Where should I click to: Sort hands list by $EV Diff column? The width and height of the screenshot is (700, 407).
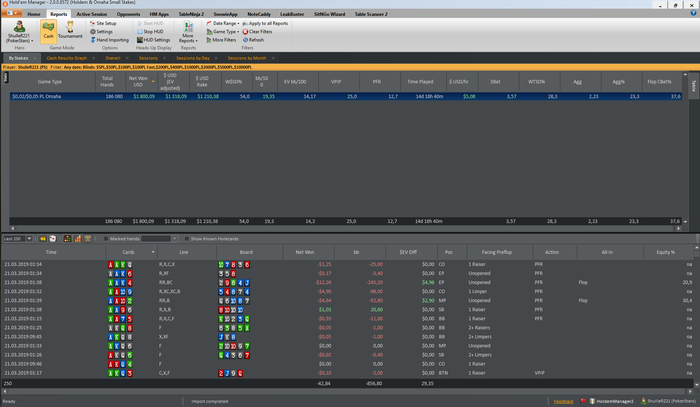[x=408, y=252]
